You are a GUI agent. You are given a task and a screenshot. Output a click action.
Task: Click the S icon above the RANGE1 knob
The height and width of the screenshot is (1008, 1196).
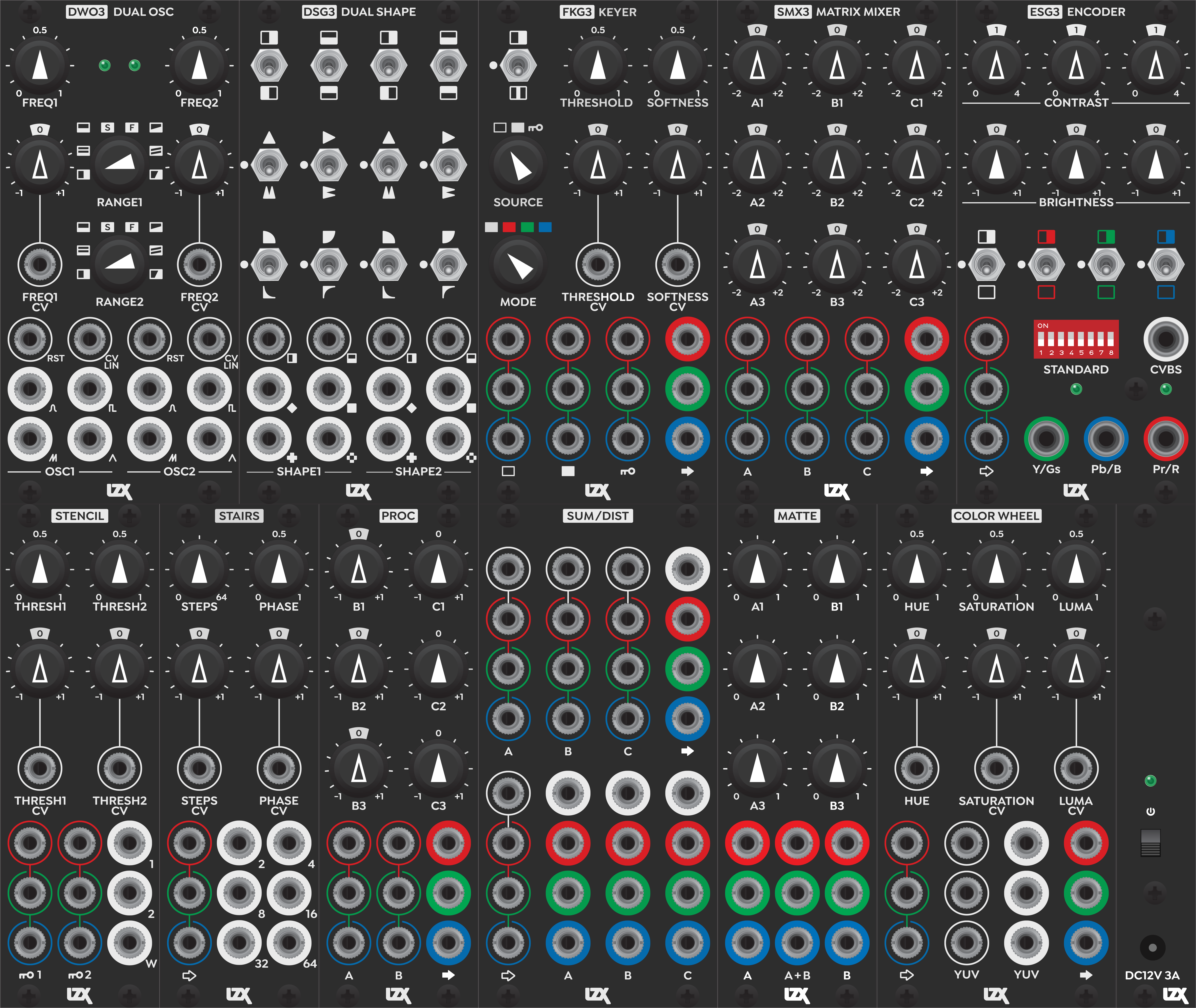[x=107, y=127]
